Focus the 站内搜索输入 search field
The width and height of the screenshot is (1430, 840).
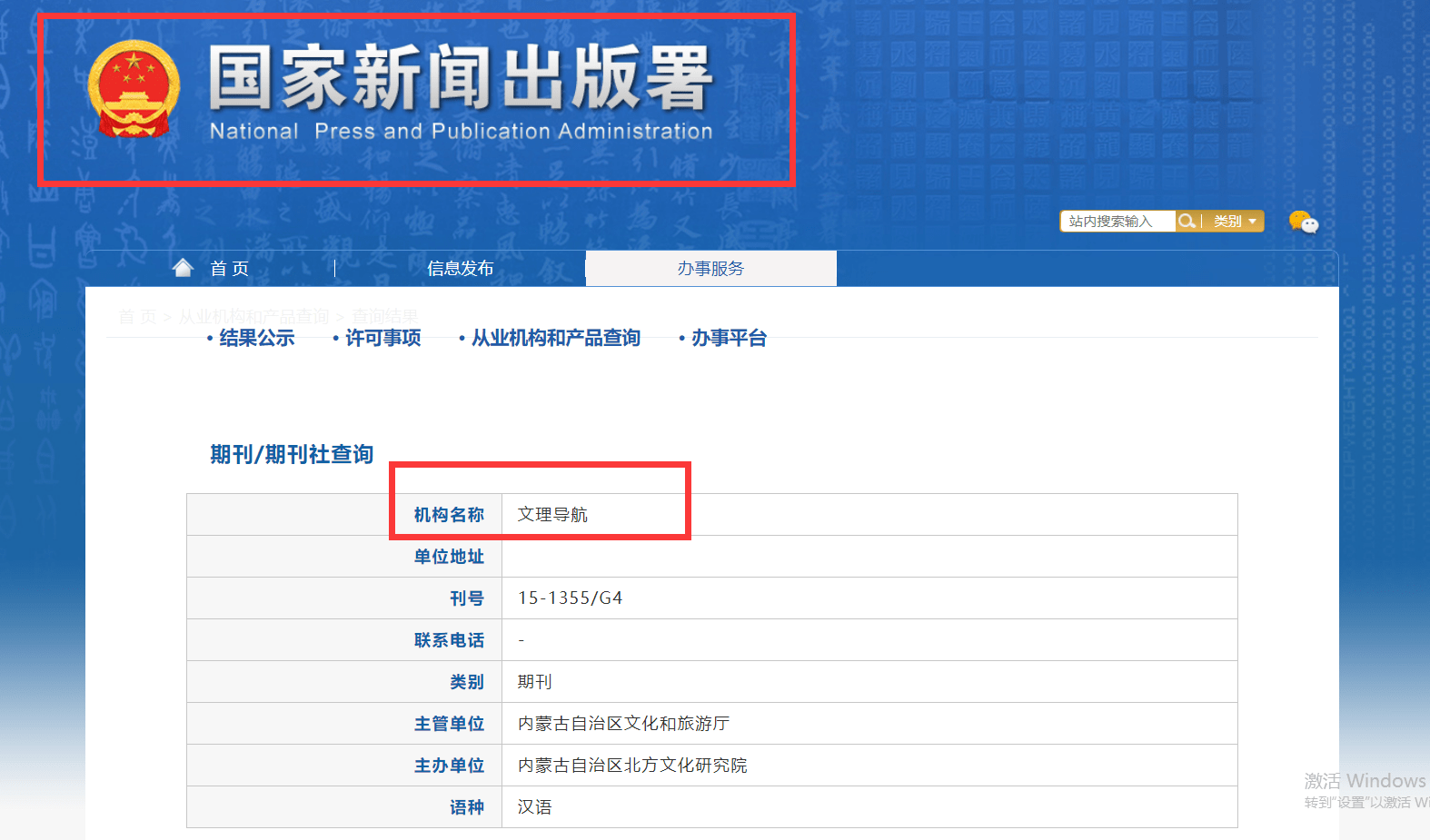click(1117, 222)
